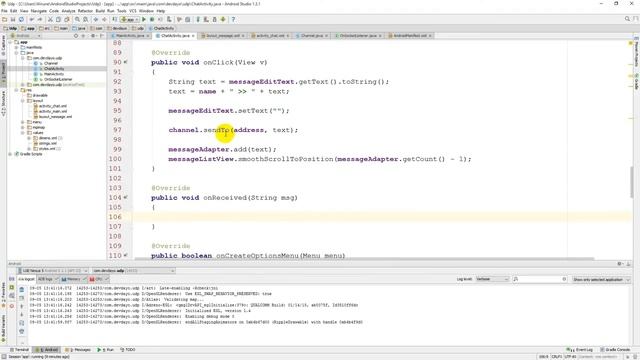Click the app breadcrumb in navigation bar
The width and height of the screenshot is (640, 360).
pos(28,29)
